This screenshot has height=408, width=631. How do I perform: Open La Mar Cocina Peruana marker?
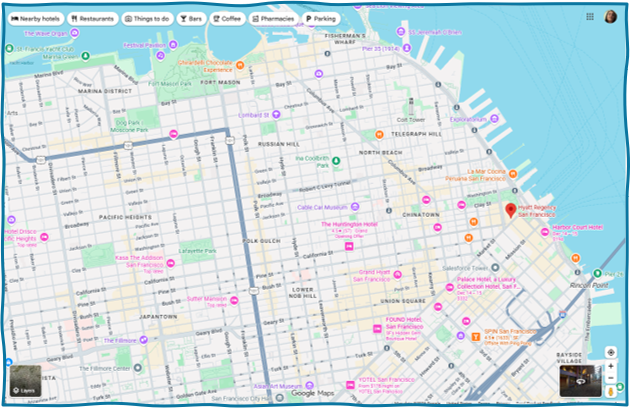point(513,174)
